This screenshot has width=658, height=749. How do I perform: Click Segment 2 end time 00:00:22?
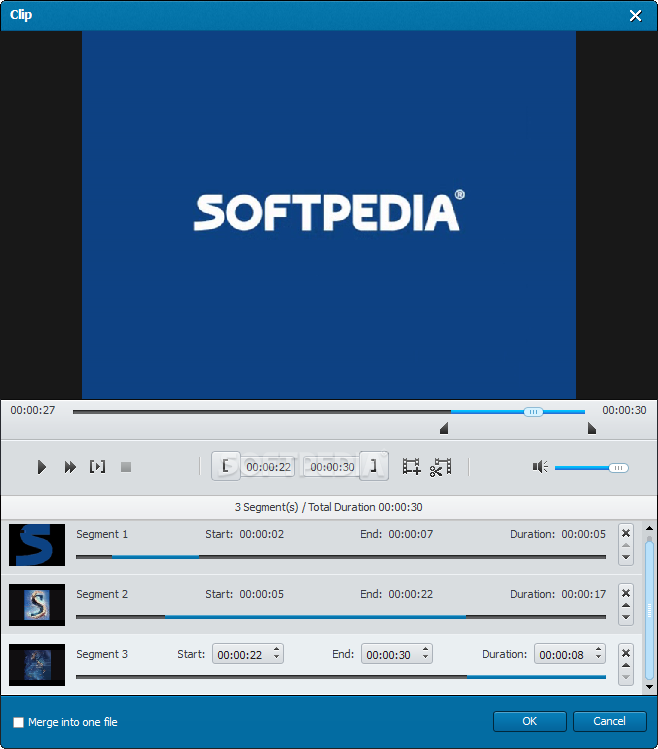(x=410, y=594)
